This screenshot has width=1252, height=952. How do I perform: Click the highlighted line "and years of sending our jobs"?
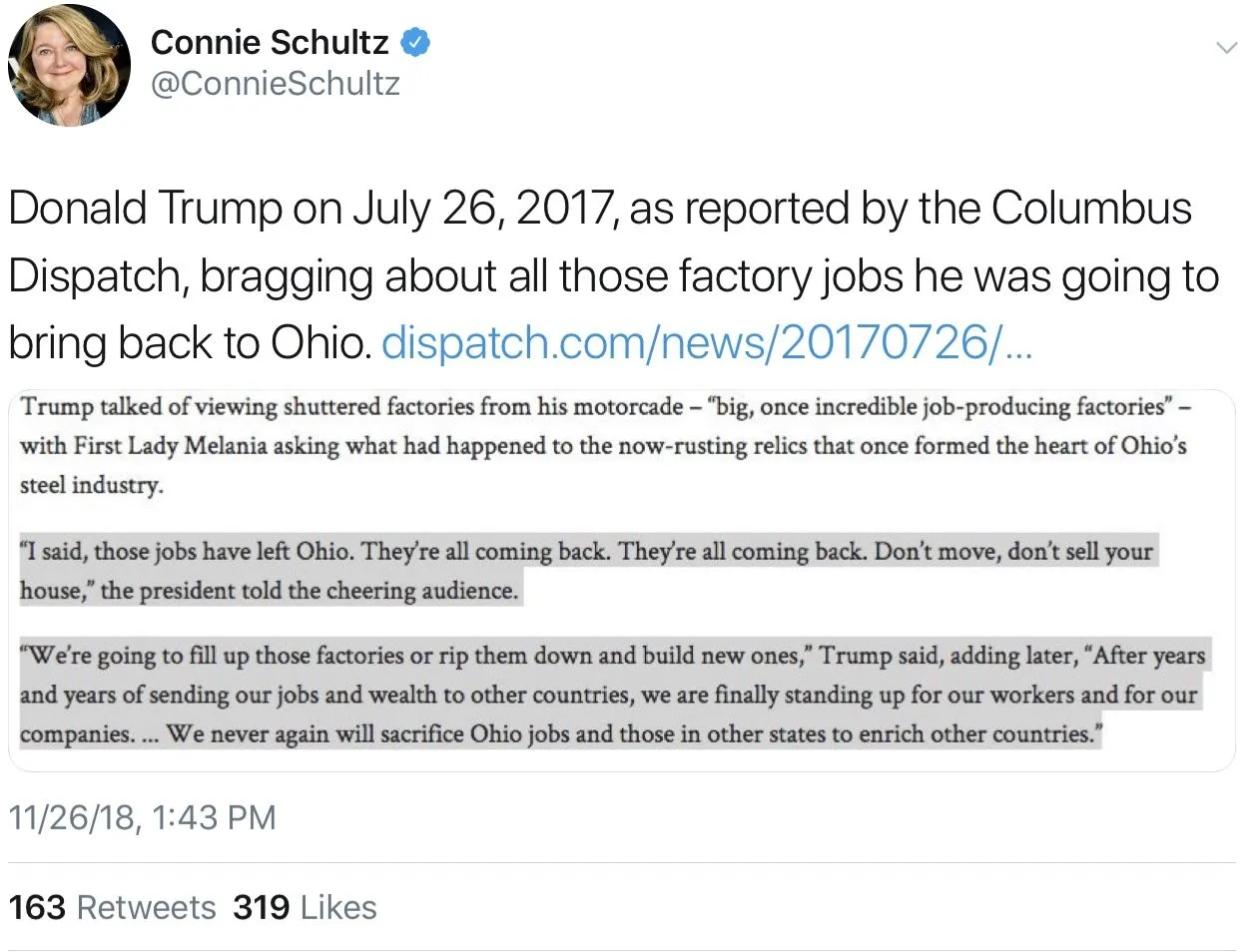click(608, 695)
